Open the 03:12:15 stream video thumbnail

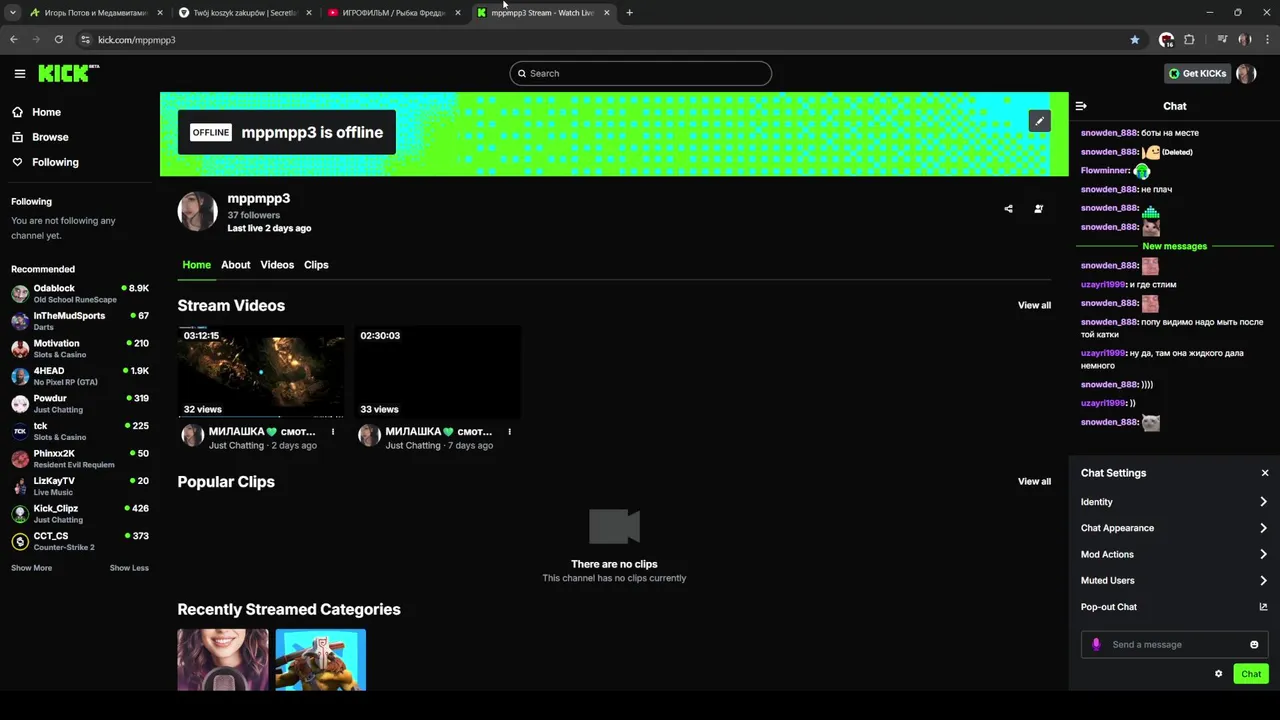(x=261, y=371)
